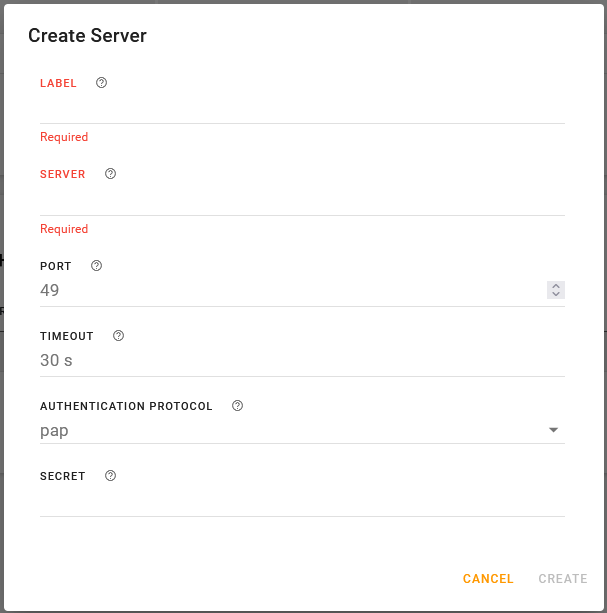Image resolution: width=607 pixels, height=613 pixels.
Task: Click the Create Server dialog title
Action: [87, 36]
